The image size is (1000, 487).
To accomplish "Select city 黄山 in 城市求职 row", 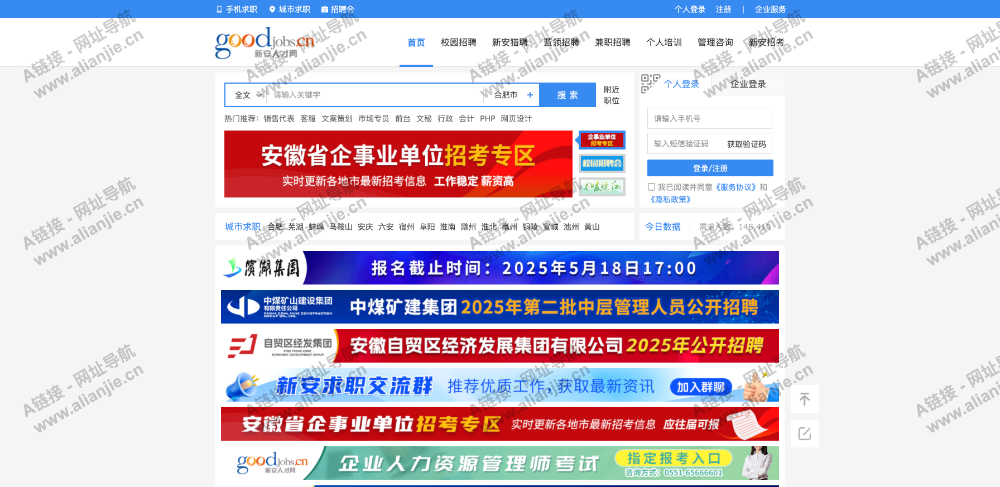I will click(592, 227).
